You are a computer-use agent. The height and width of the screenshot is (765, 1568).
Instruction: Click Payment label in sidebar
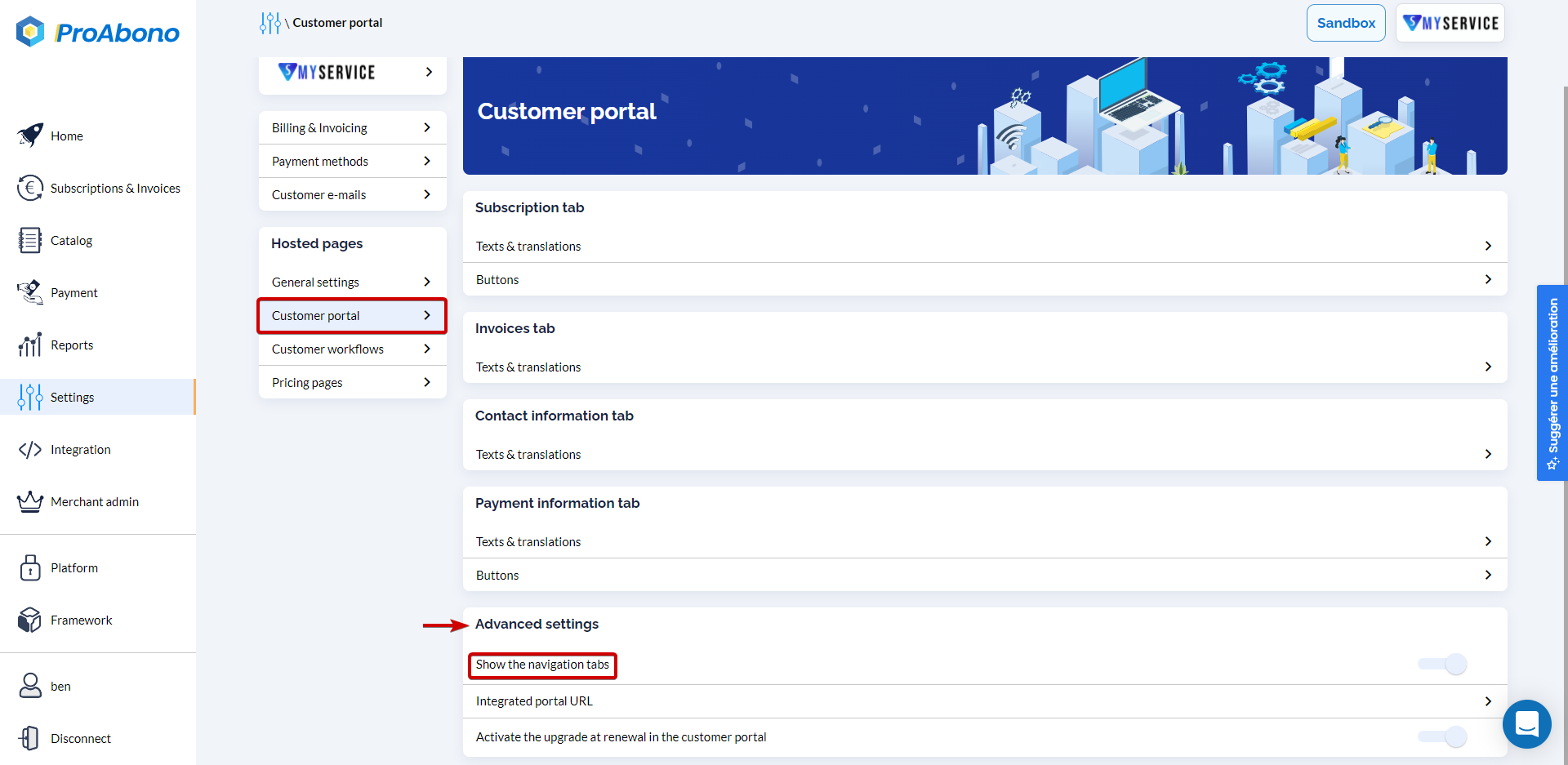(x=74, y=293)
